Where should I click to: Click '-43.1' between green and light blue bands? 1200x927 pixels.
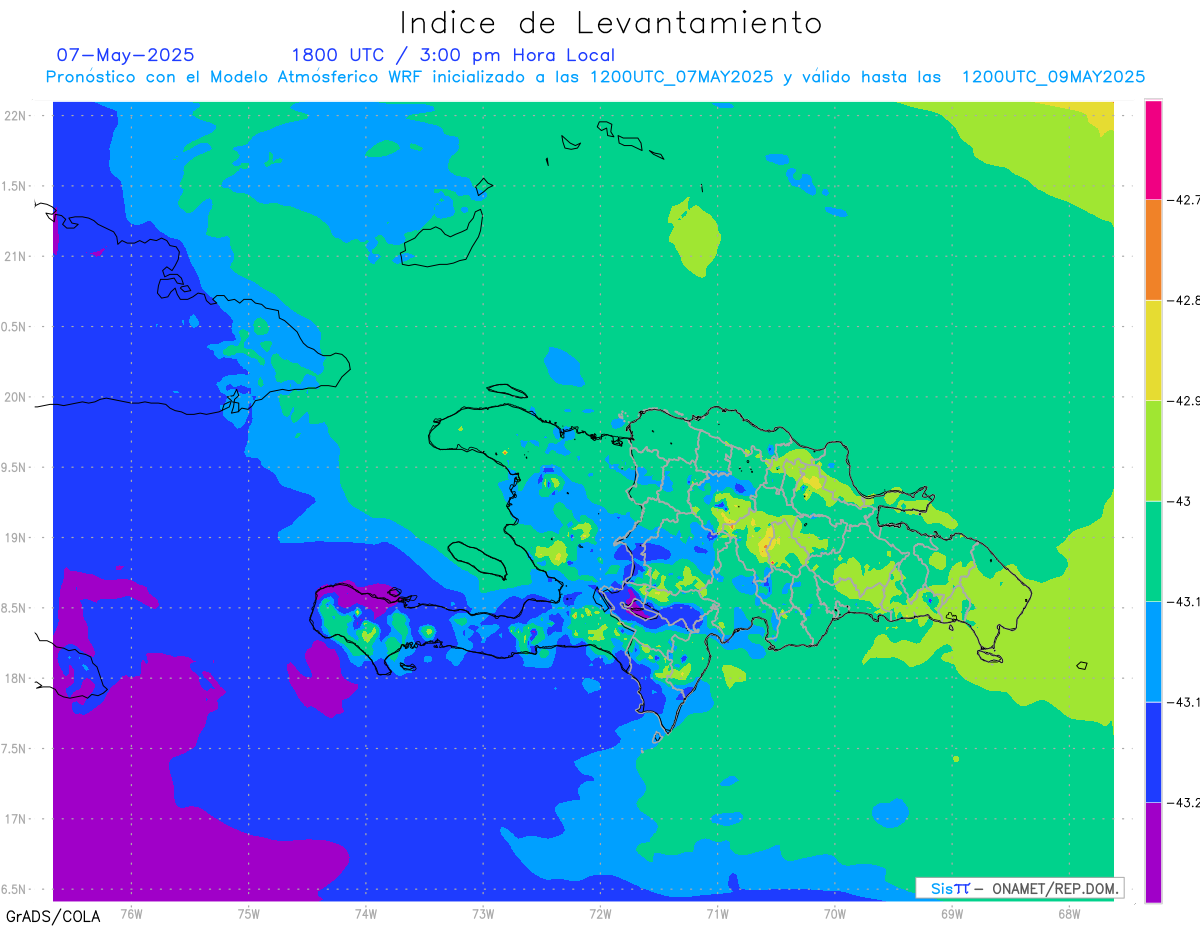pyautogui.click(x=1183, y=602)
